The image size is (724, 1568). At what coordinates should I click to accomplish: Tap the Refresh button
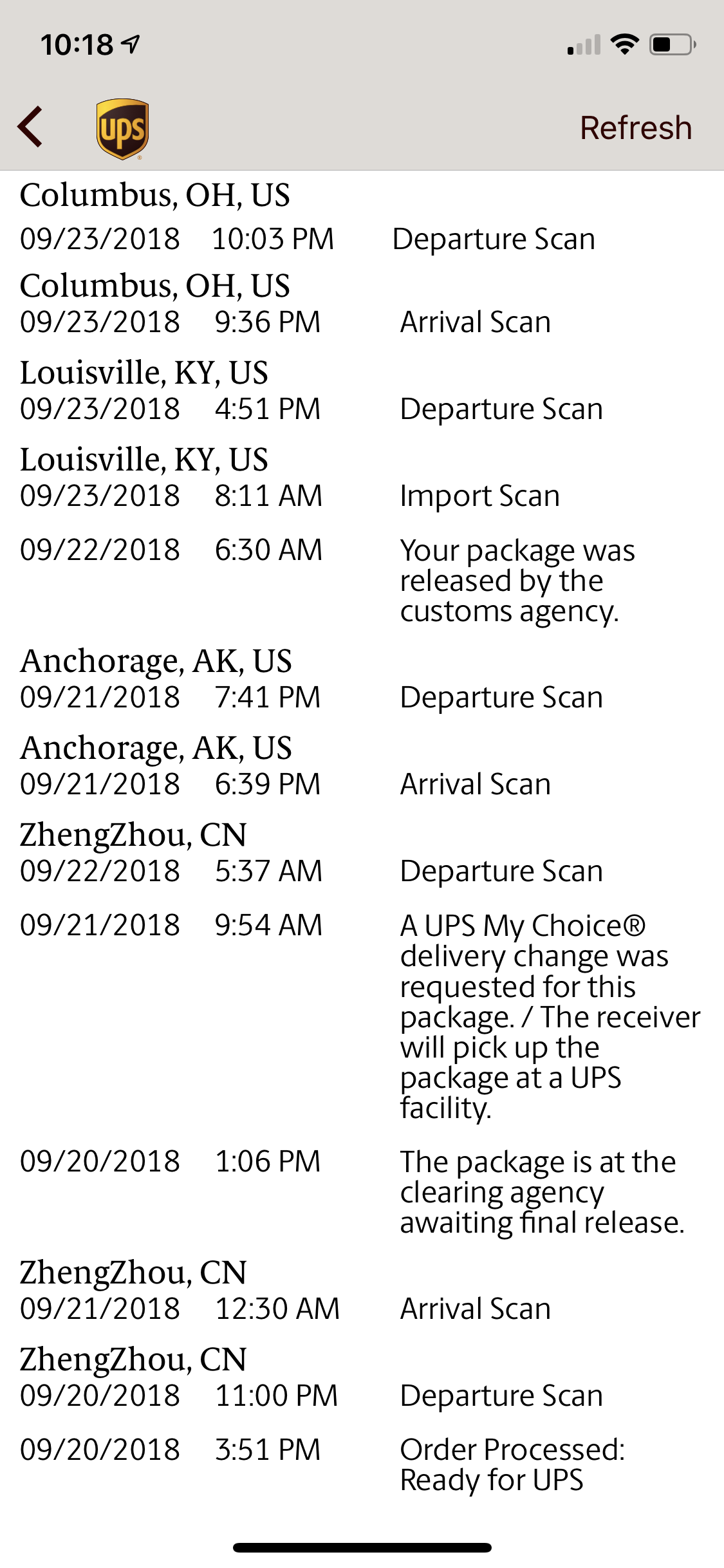click(x=636, y=127)
